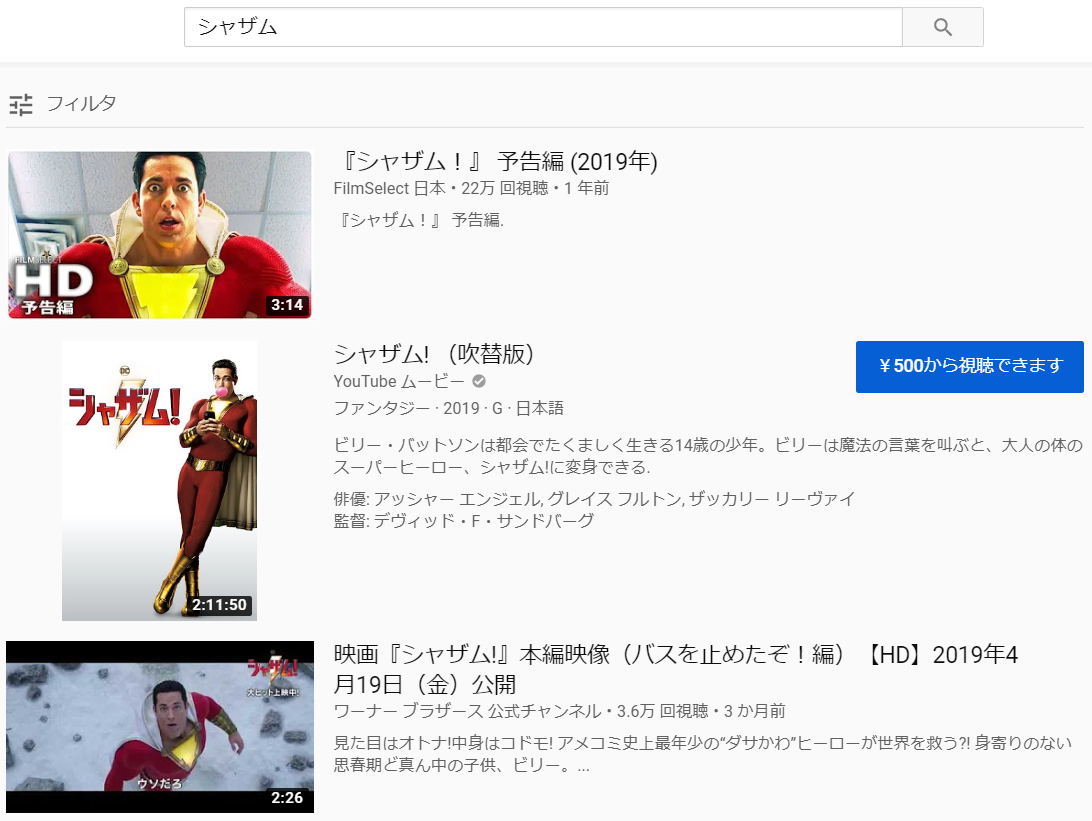1092x821 pixels.
Task: Open the シャザム! (吹替版) title
Action: coord(434,354)
